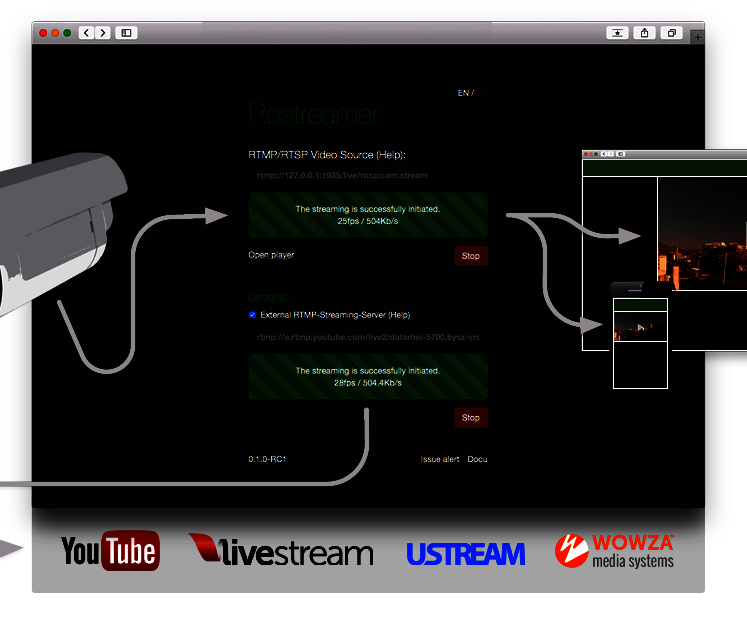
Task: Click the 28fps / 504.4Kb/s status text
Action: coord(368,383)
